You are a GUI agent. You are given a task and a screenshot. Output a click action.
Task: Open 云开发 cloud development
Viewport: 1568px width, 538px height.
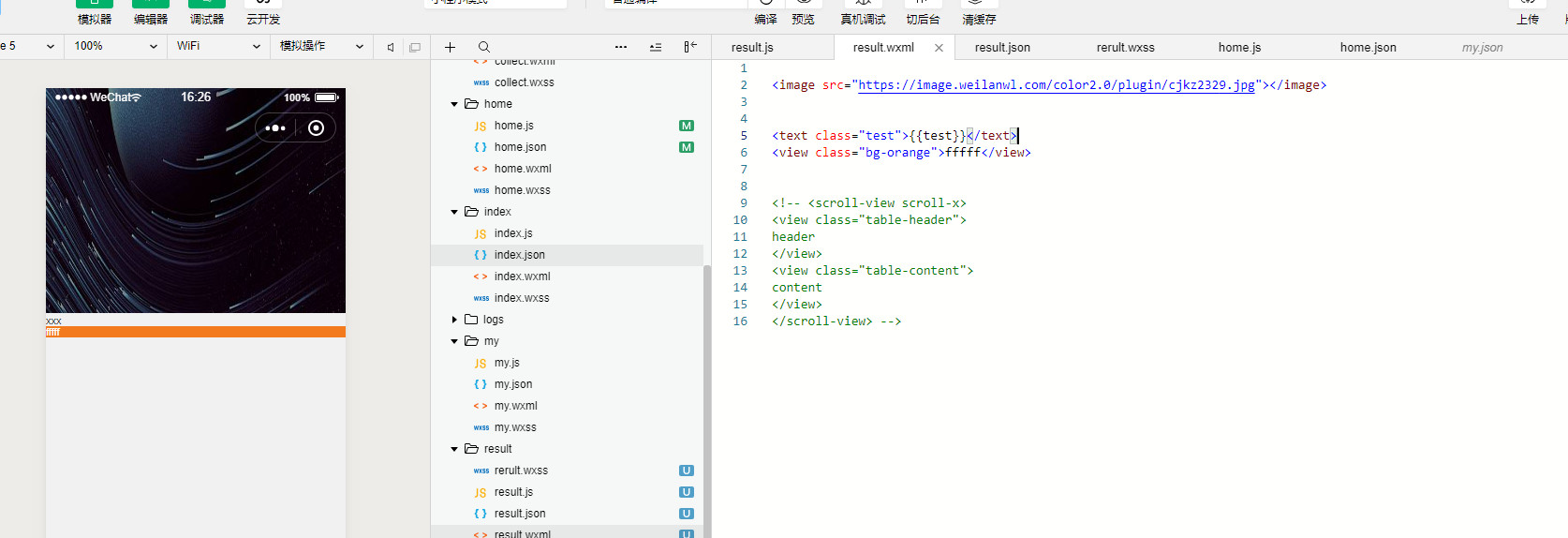[263, 12]
